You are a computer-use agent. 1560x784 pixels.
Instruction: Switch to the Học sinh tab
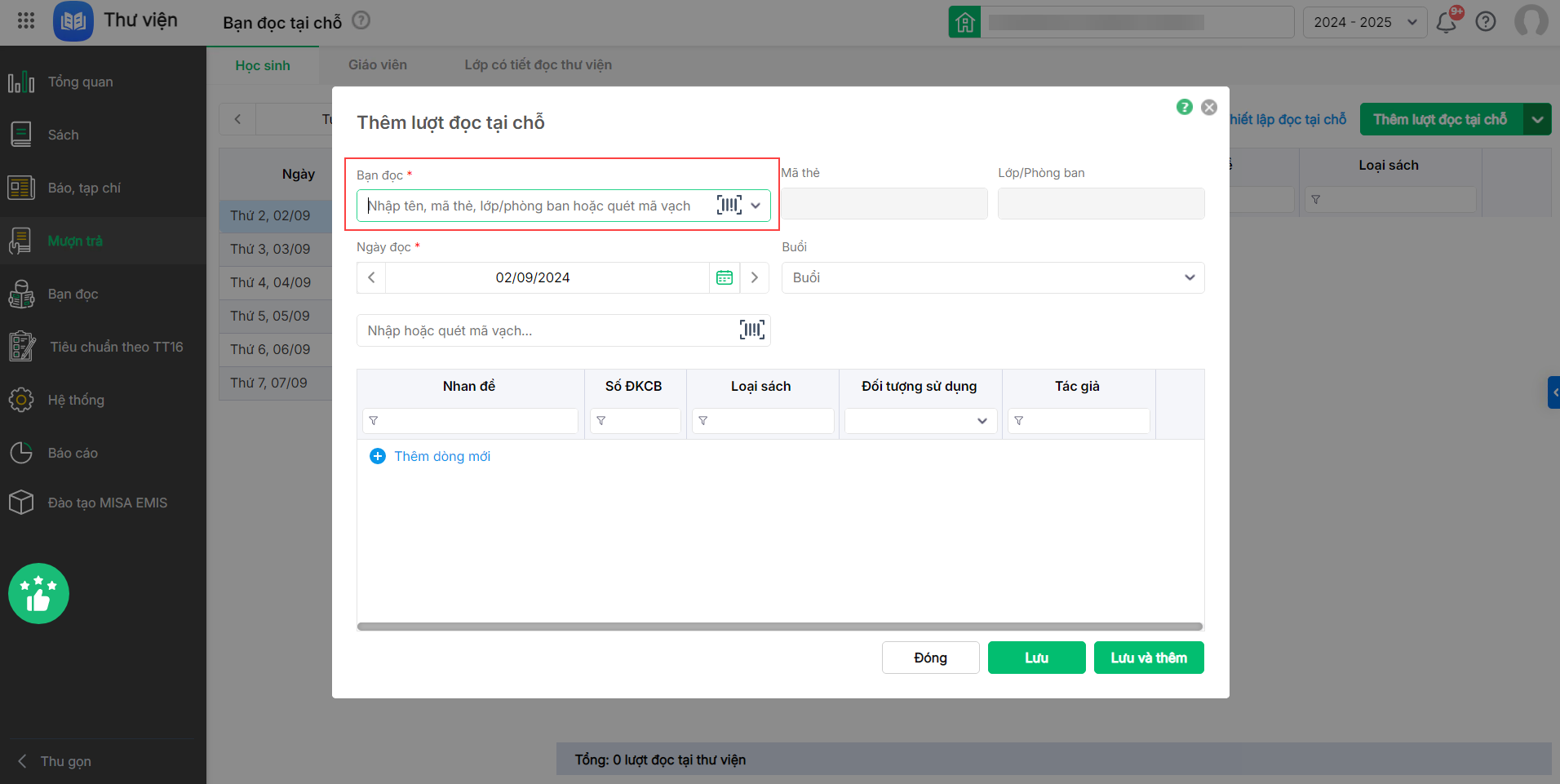[263, 65]
